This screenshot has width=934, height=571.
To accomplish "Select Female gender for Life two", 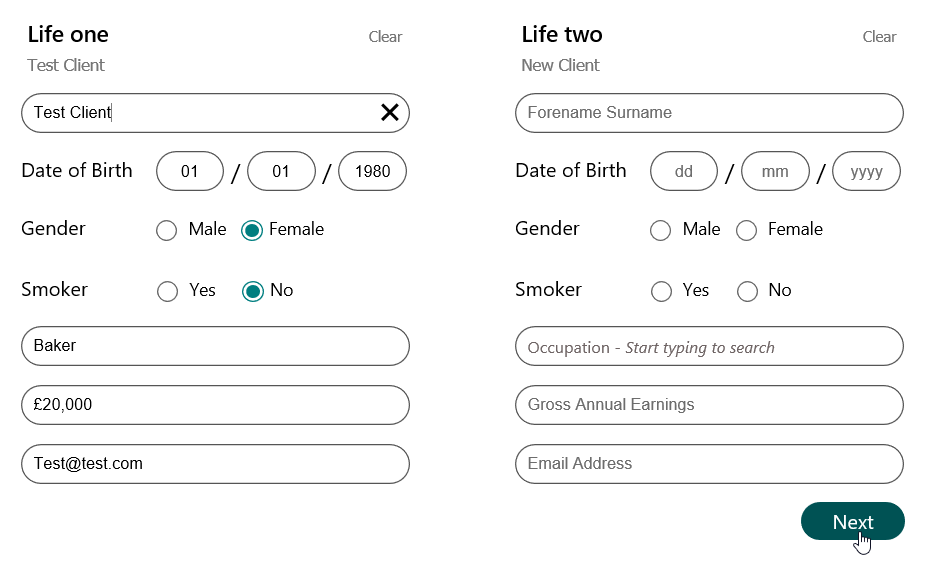I will click(747, 231).
